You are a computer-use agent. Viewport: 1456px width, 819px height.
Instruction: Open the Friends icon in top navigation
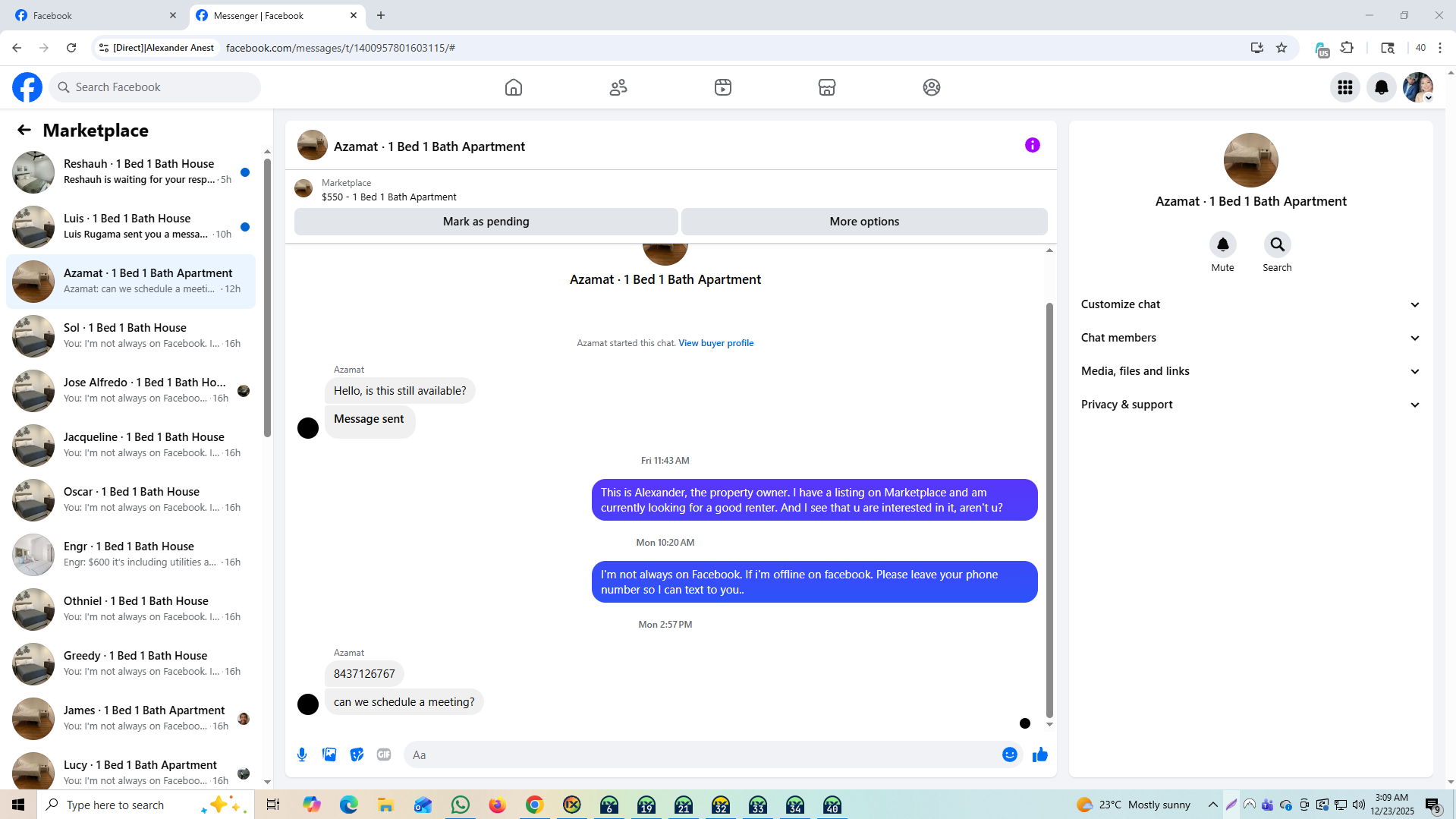pos(618,87)
